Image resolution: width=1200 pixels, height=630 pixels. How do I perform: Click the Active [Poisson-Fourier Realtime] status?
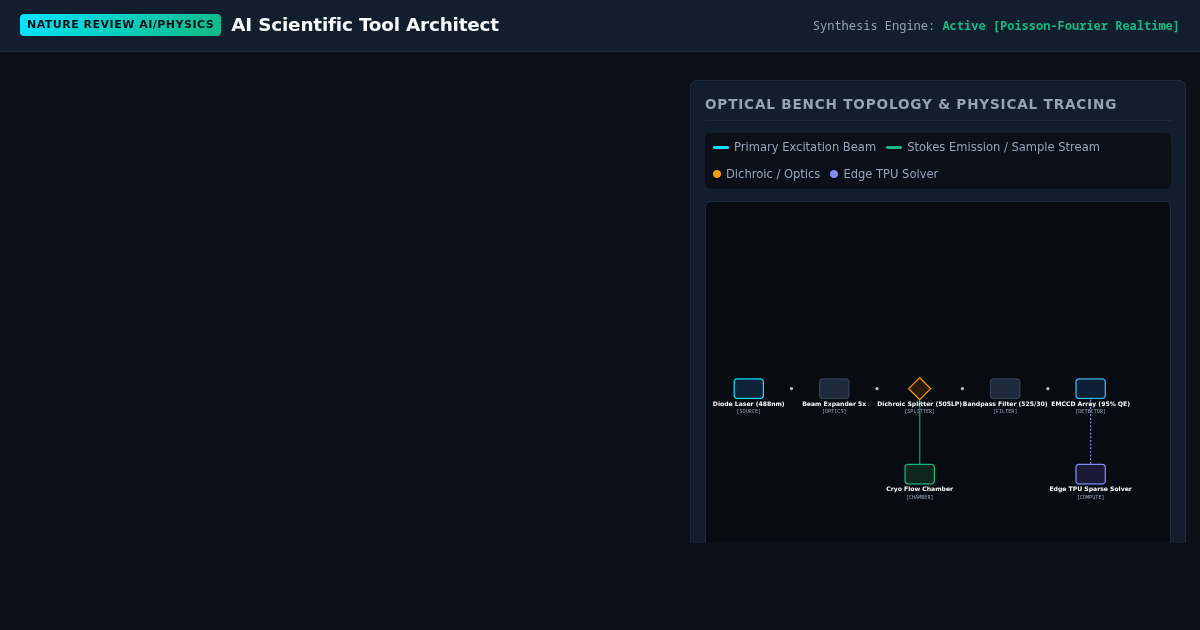click(x=1061, y=26)
